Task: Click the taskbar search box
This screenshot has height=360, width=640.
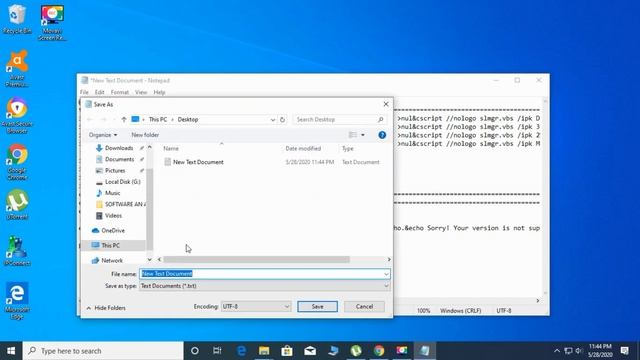Action: [x=103, y=351]
